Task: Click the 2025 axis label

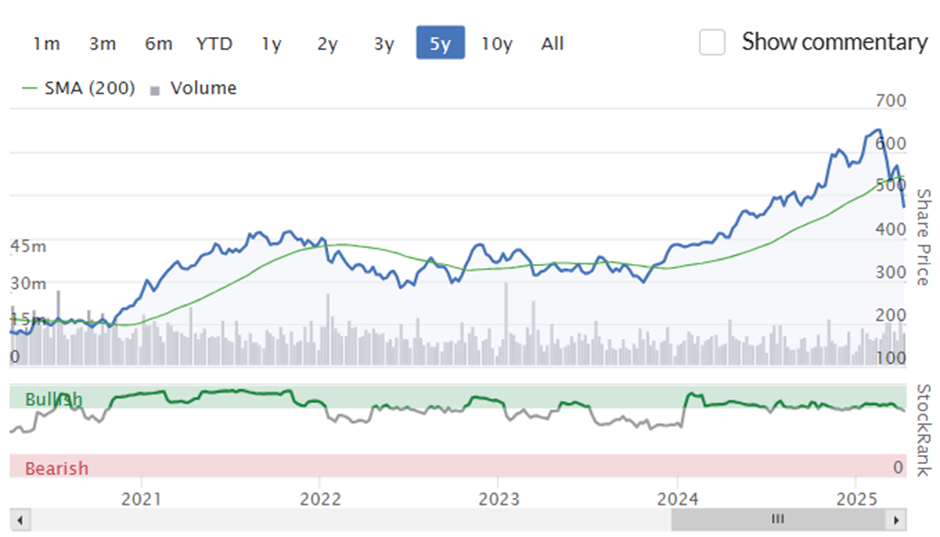Action: click(857, 499)
